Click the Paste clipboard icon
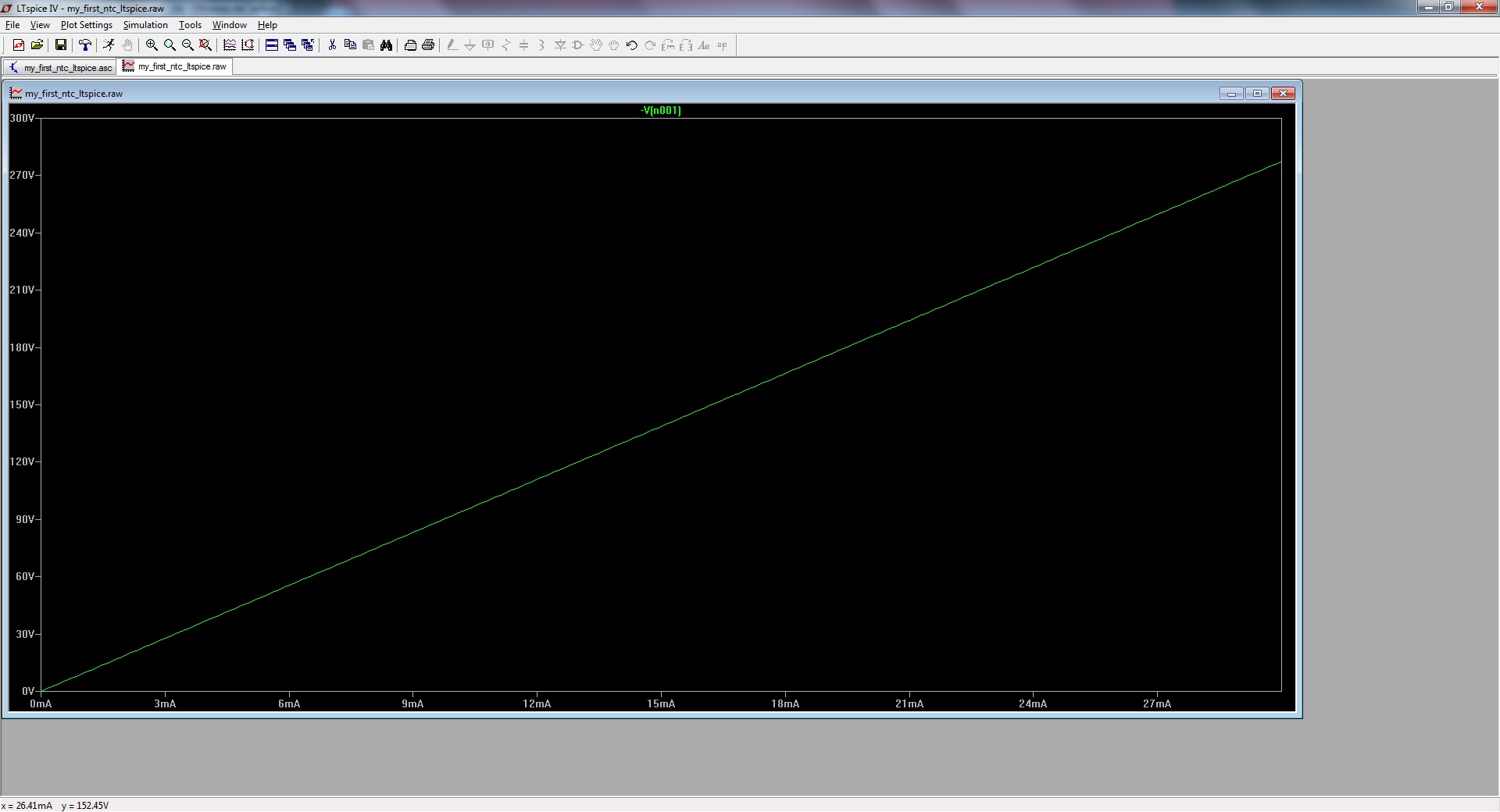Screen dimensions: 1500x812 pyautogui.click(x=368, y=45)
